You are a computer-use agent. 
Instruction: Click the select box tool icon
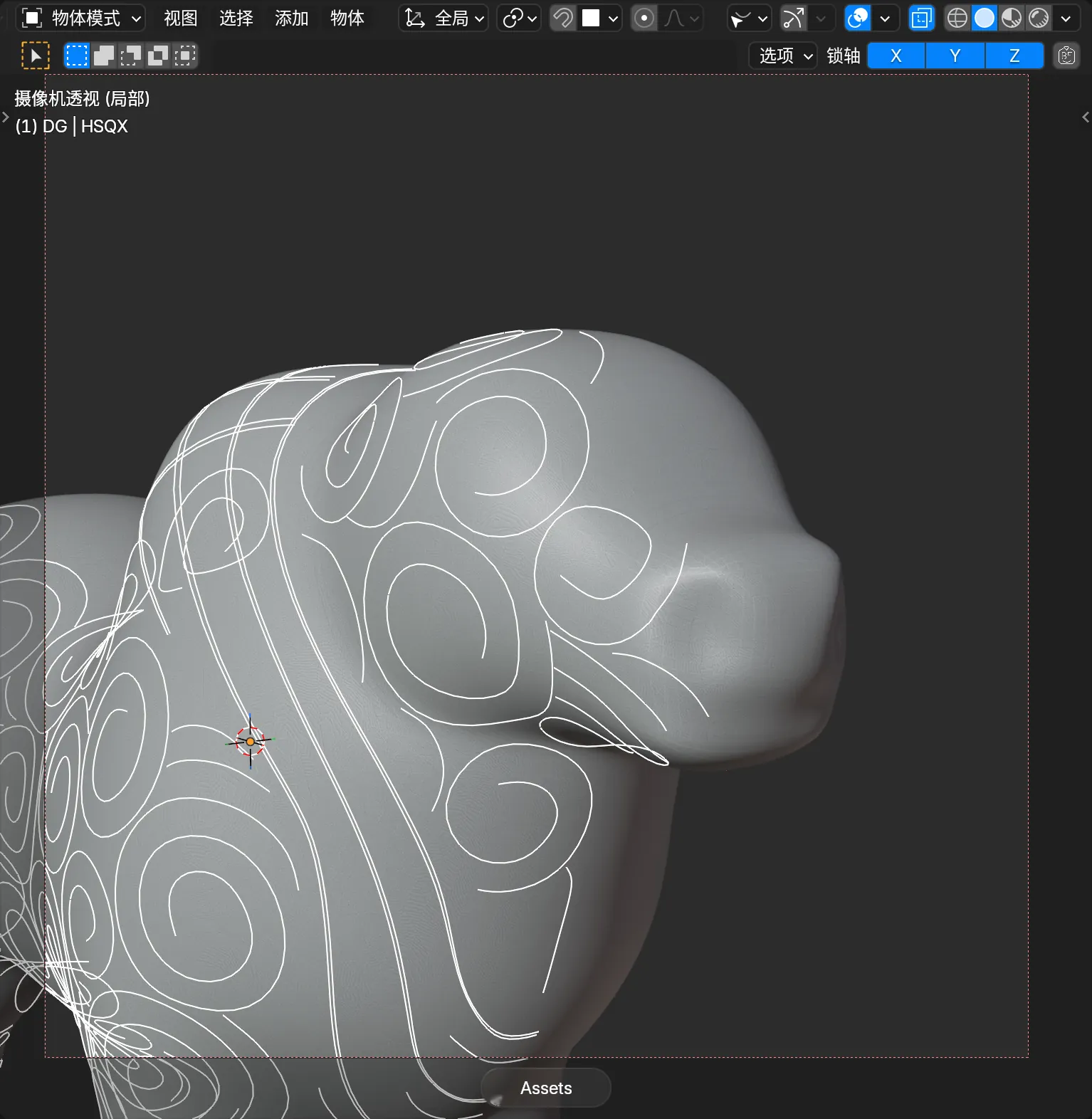(36, 56)
